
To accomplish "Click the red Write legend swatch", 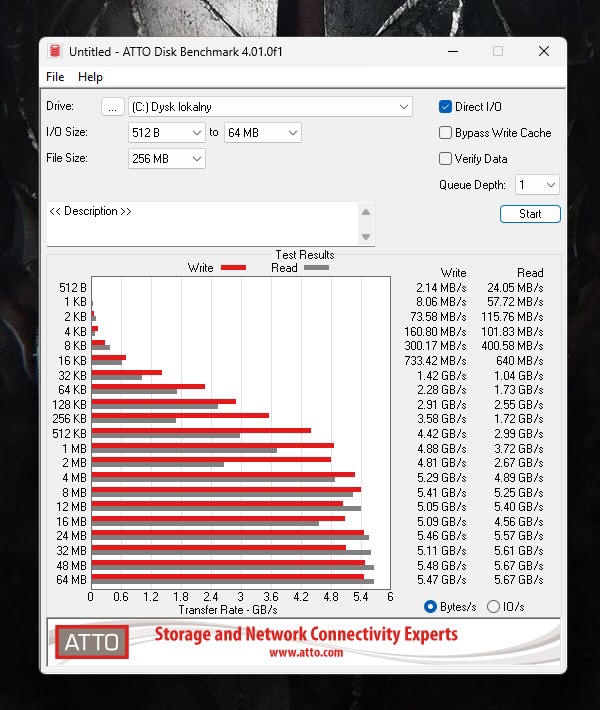I will coord(233,268).
